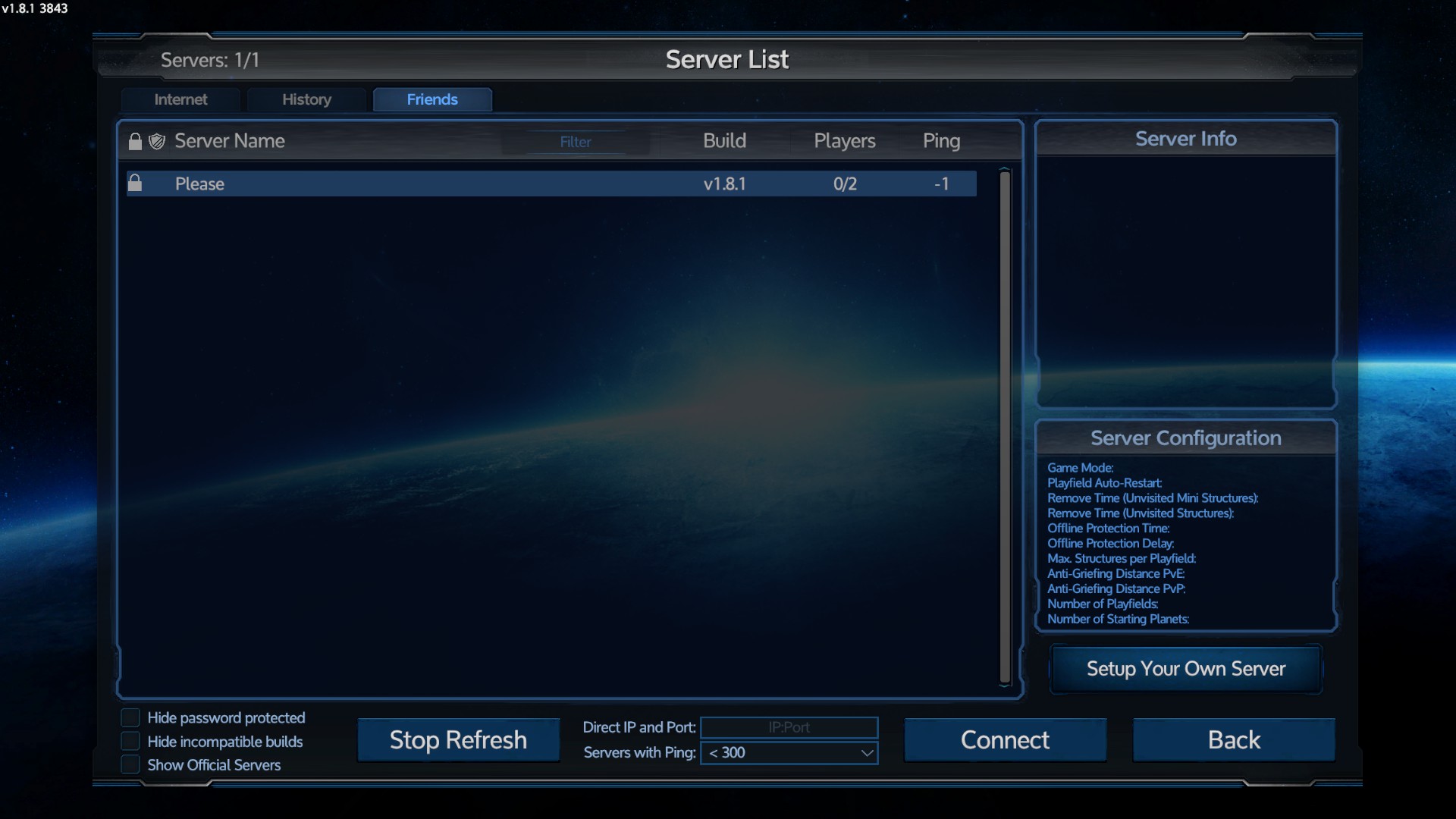Click the server list vertical scrollbar
Screen dimensions: 1456x819
pos(1005,425)
